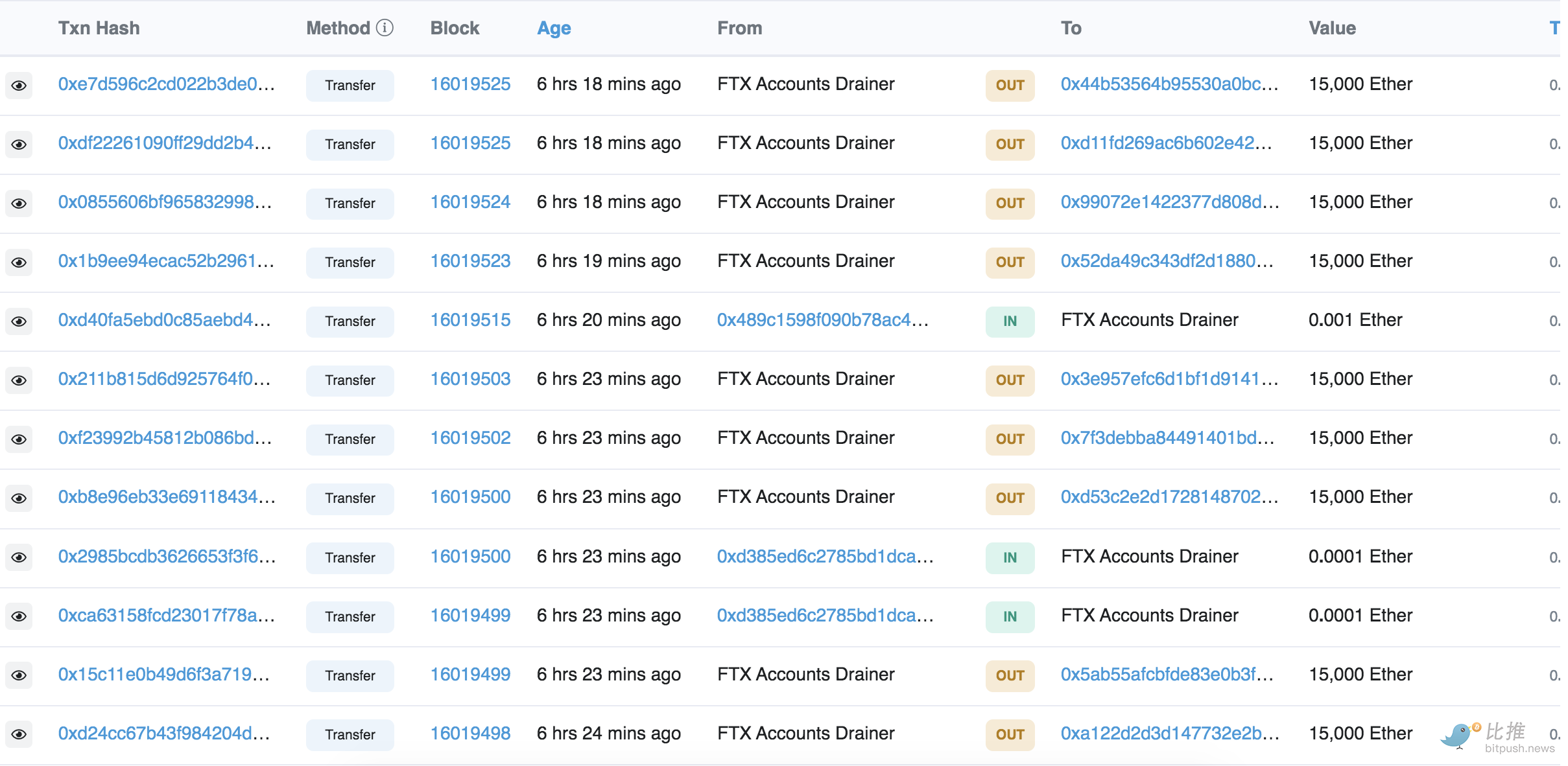
Task: Open transaction hash 0xca63158fcd23017f78a
Action: pyautogui.click(x=167, y=616)
